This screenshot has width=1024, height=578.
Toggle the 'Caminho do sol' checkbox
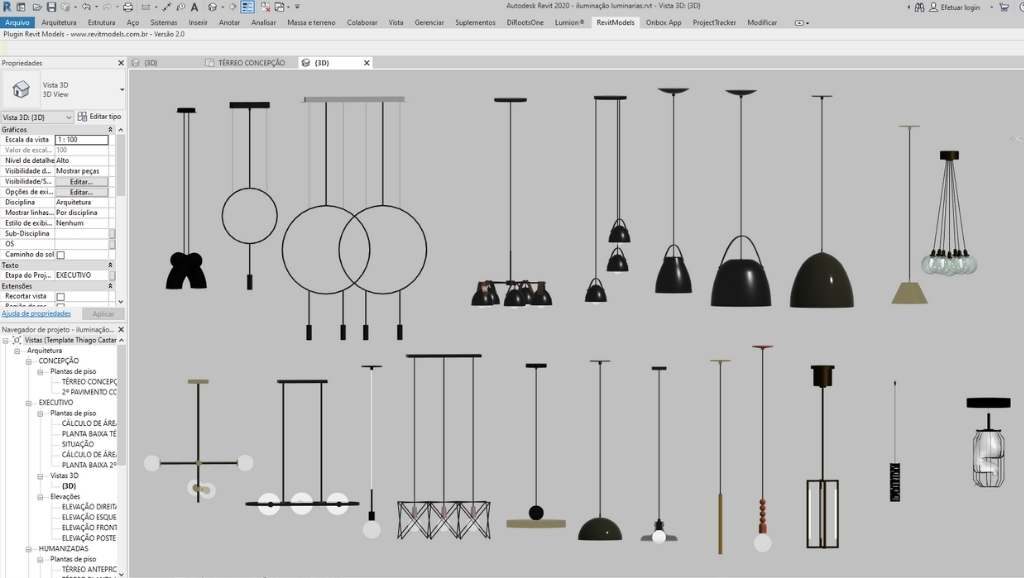coord(60,255)
